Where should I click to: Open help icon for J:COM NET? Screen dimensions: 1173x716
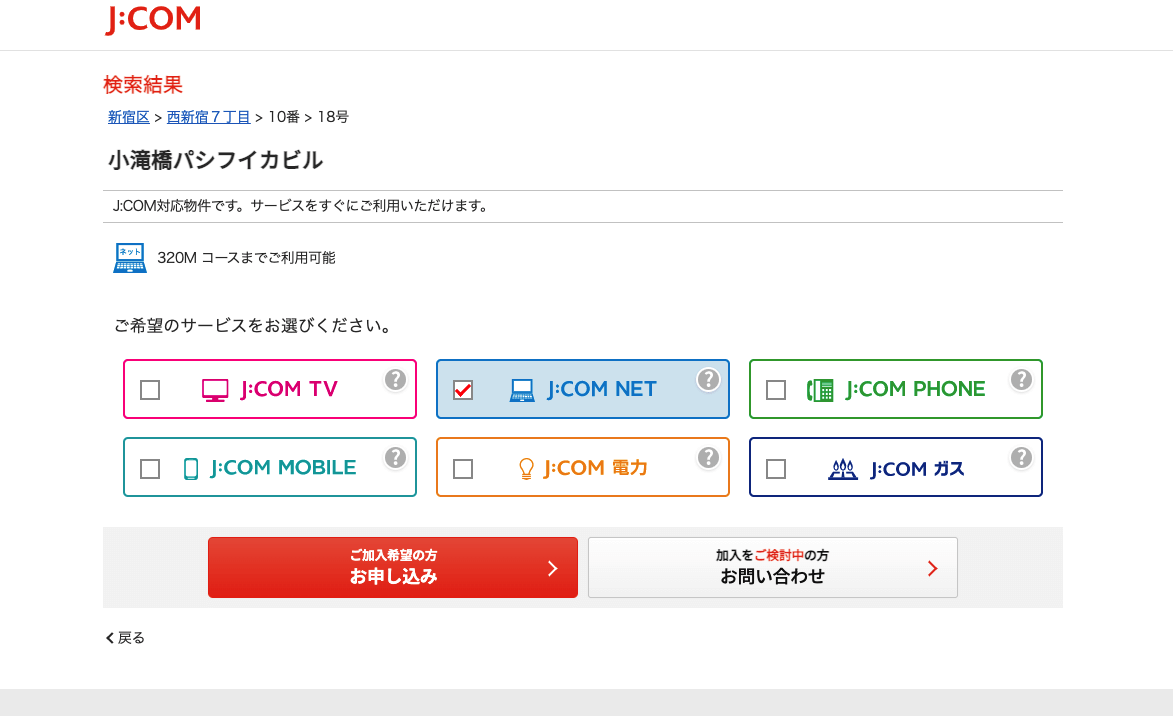pos(709,380)
